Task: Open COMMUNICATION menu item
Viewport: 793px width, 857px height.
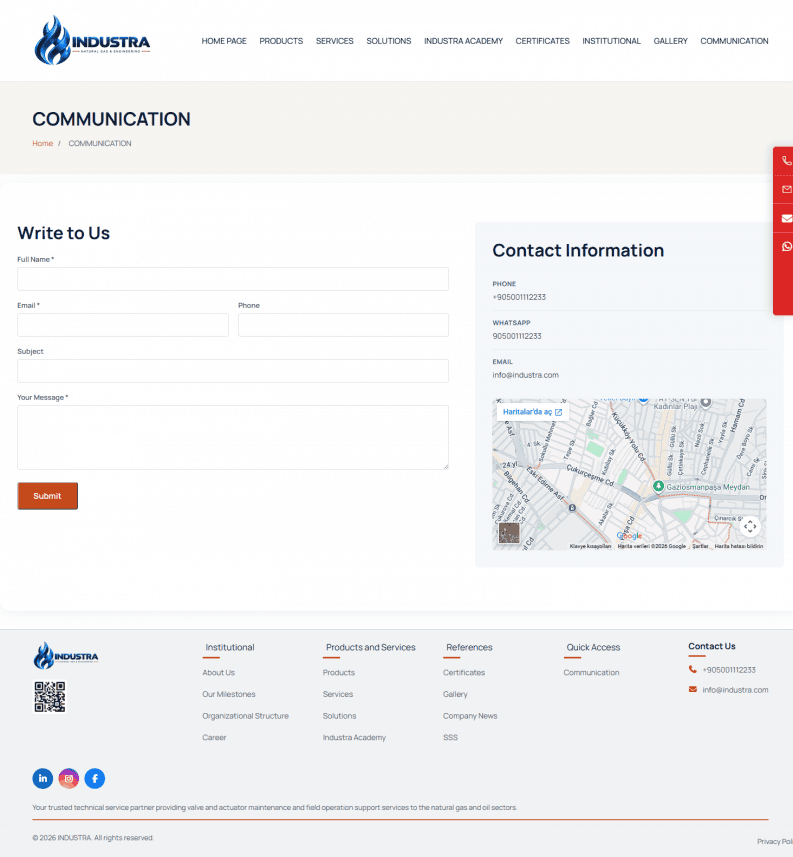Action: point(734,41)
